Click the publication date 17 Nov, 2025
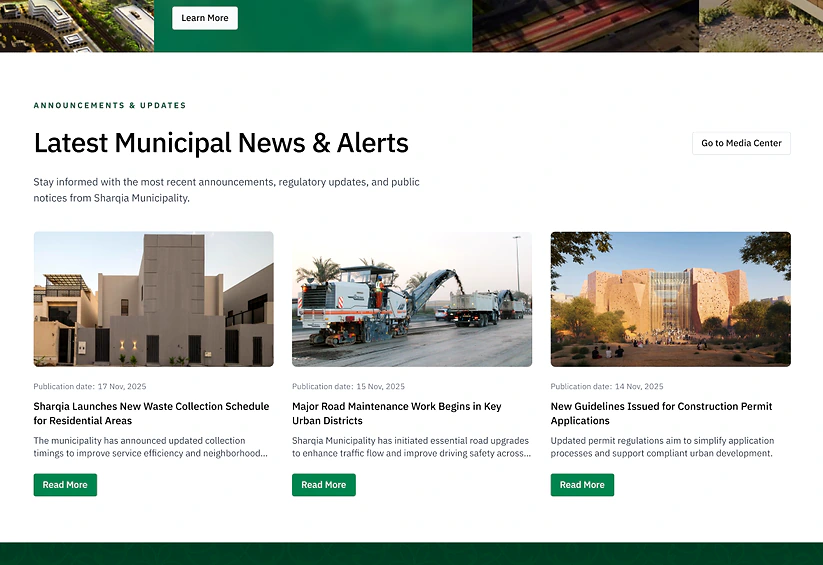Image resolution: width=823 pixels, height=565 pixels. [x=90, y=386]
